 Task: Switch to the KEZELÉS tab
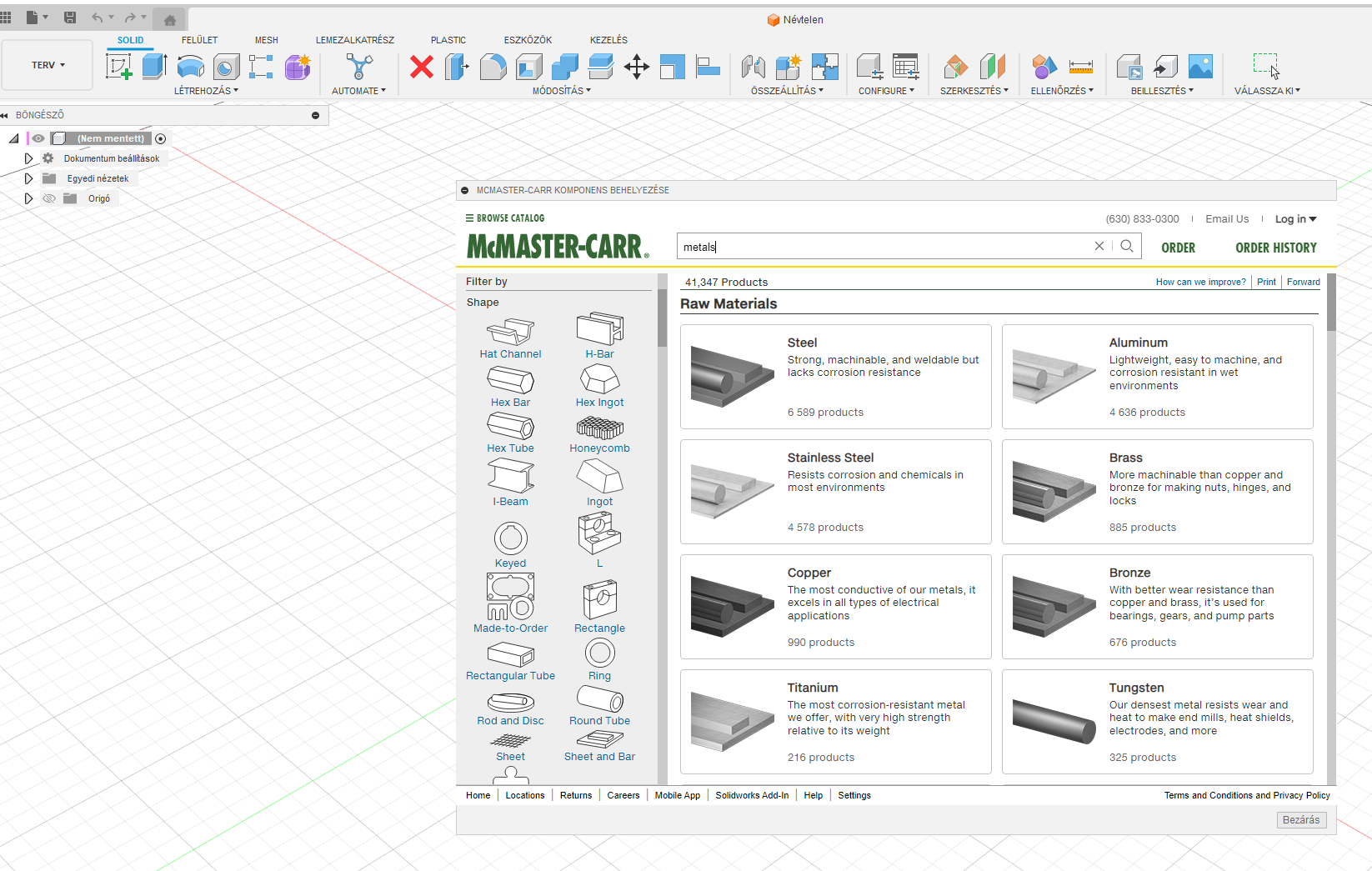[x=608, y=40]
